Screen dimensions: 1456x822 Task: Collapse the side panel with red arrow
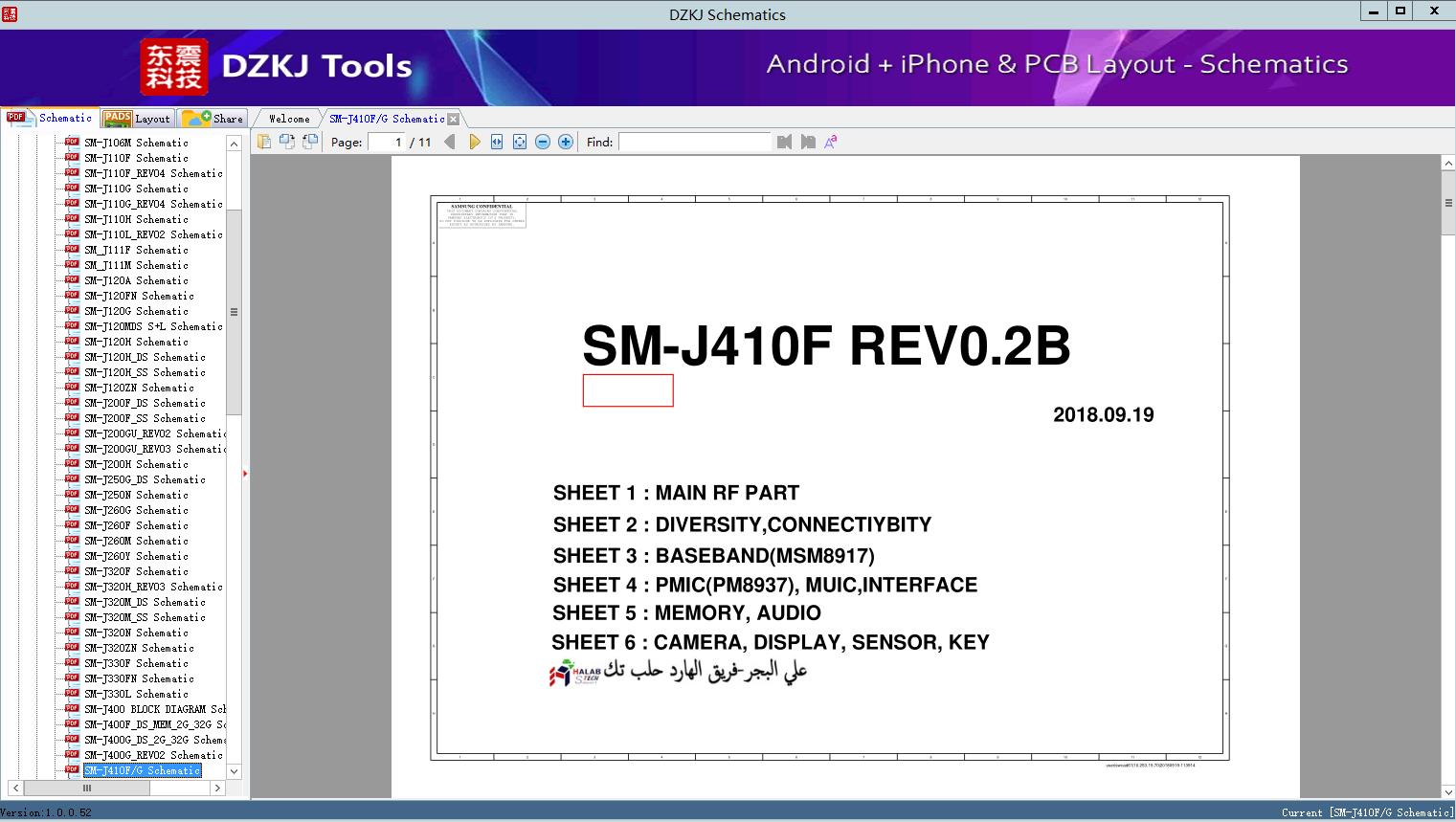[x=245, y=473]
